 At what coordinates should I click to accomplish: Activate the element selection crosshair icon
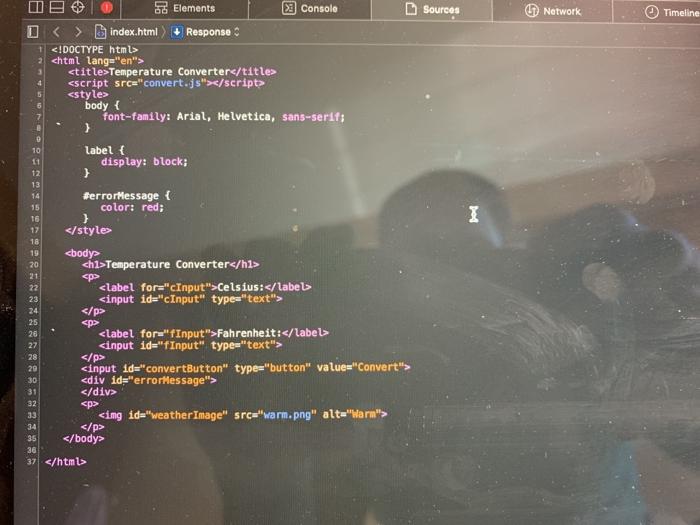click(x=78, y=7)
